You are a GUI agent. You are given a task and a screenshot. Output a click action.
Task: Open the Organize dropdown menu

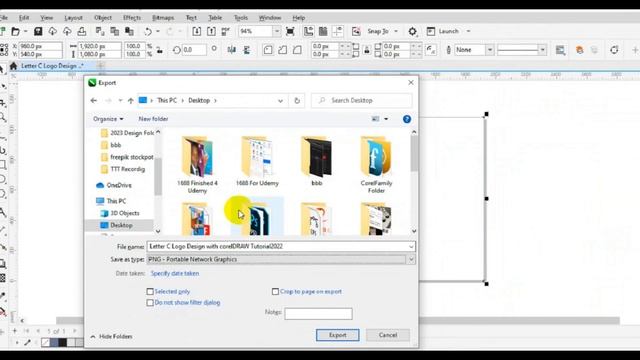click(108, 119)
